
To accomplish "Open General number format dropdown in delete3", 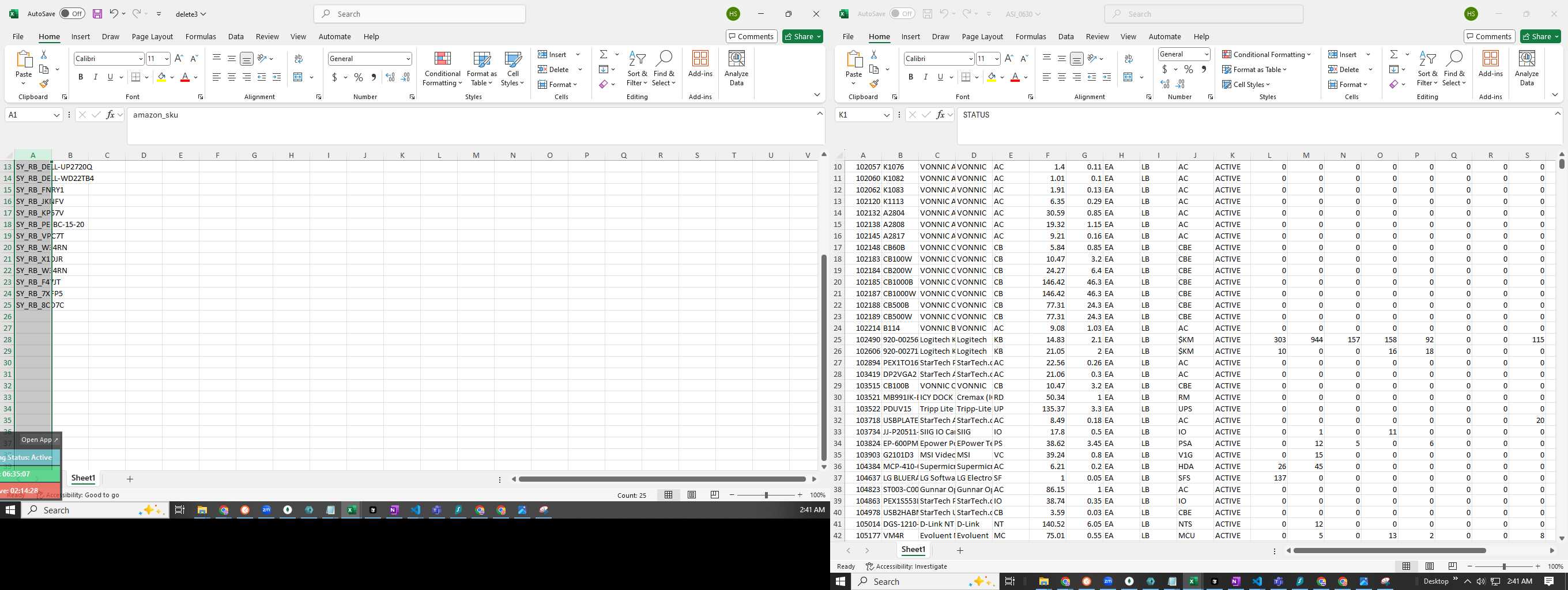I will pos(408,58).
